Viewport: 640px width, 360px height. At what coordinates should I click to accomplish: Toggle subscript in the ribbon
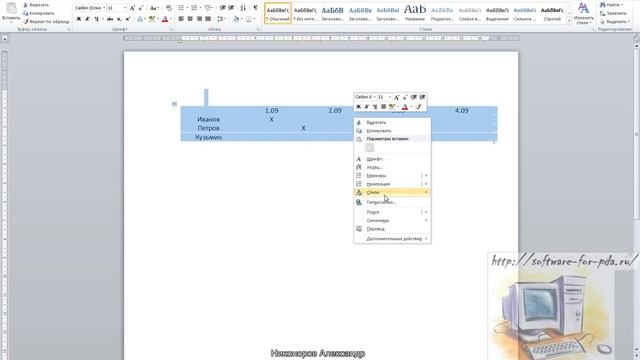click(119, 19)
